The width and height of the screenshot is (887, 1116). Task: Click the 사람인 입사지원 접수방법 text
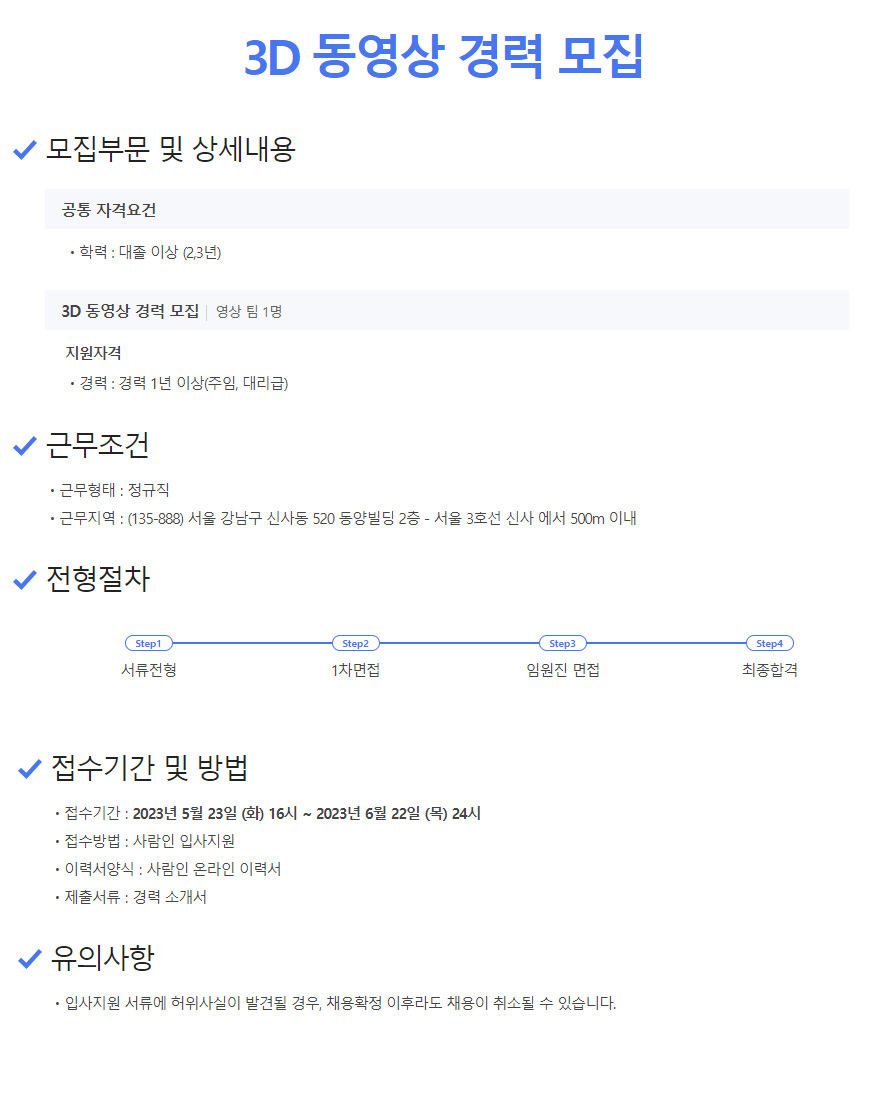183,841
